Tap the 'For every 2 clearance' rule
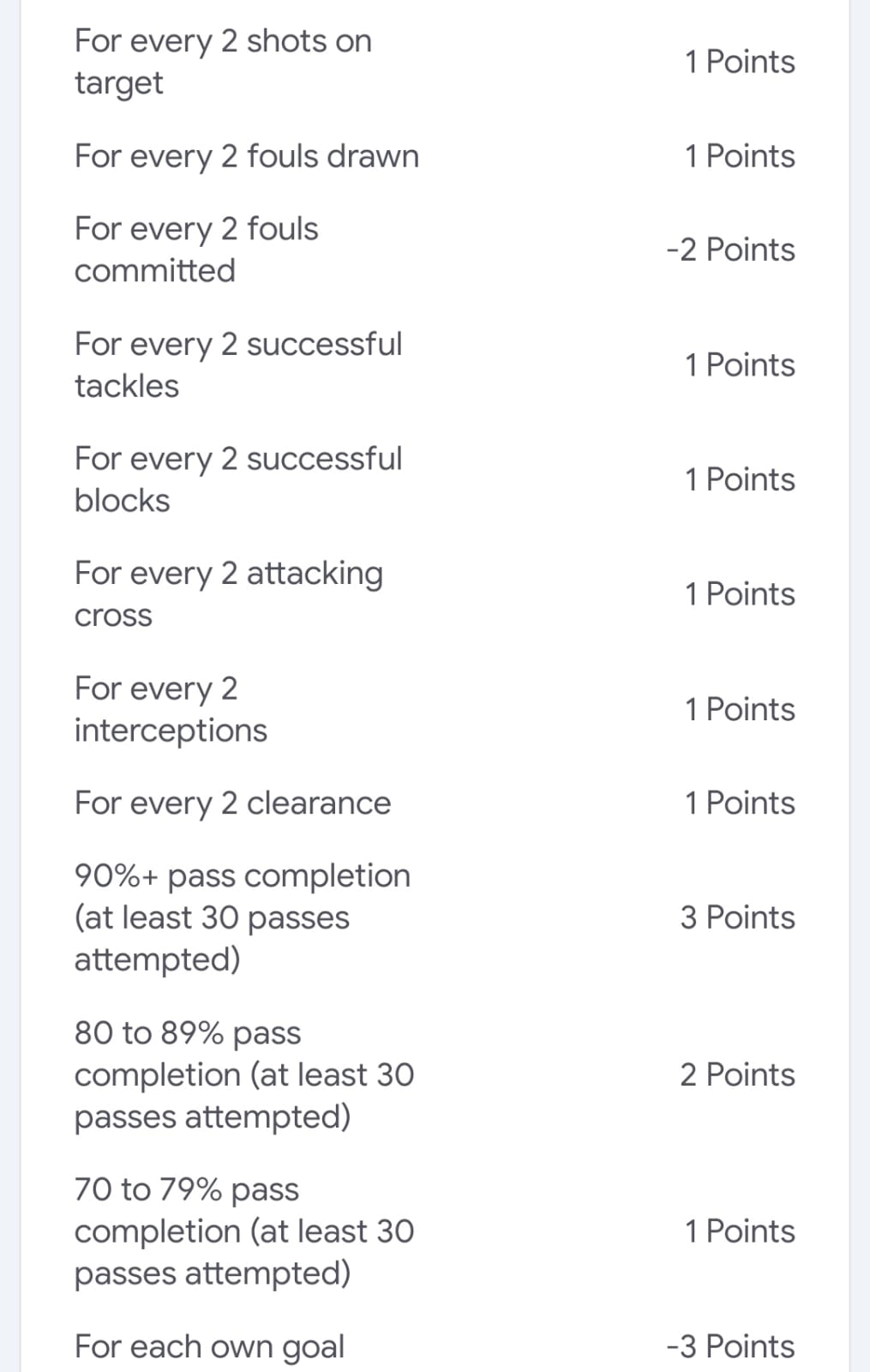Screen dimensions: 870x1372 point(232,803)
